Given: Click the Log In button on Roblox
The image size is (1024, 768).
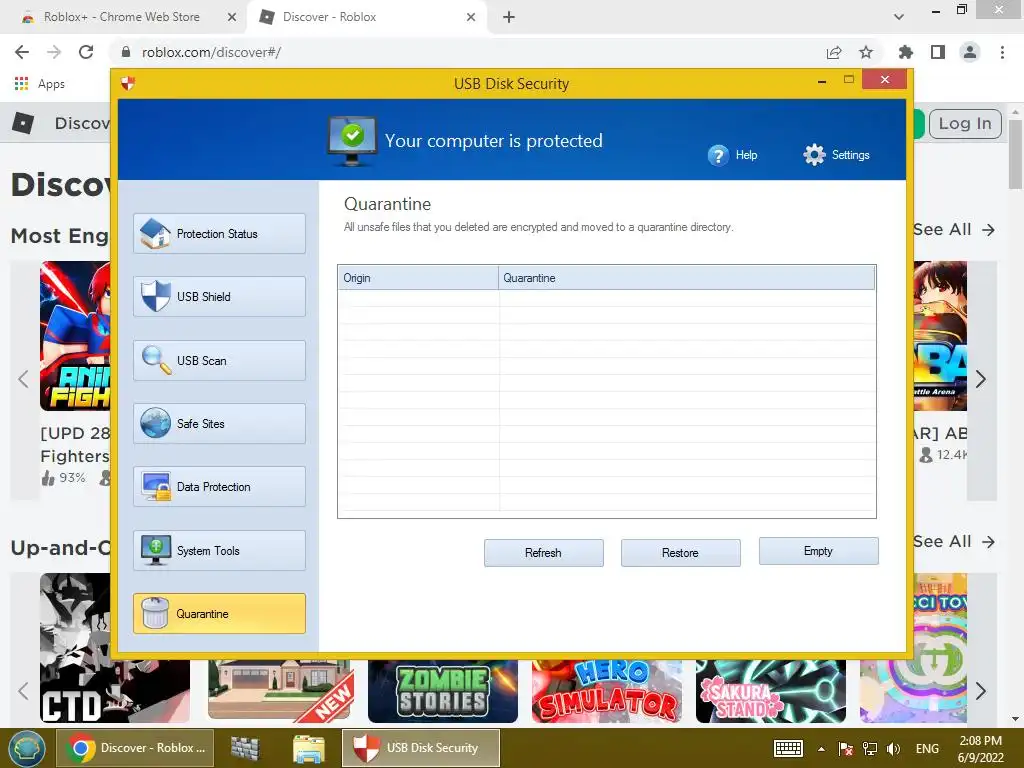Looking at the screenshot, I should click(965, 123).
